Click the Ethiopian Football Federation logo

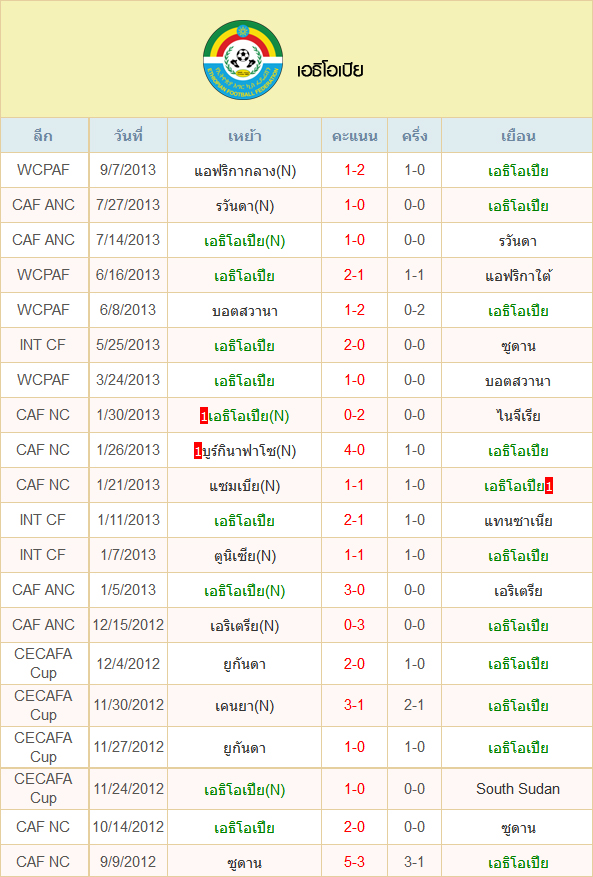pyautogui.click(x=243, y=60)
